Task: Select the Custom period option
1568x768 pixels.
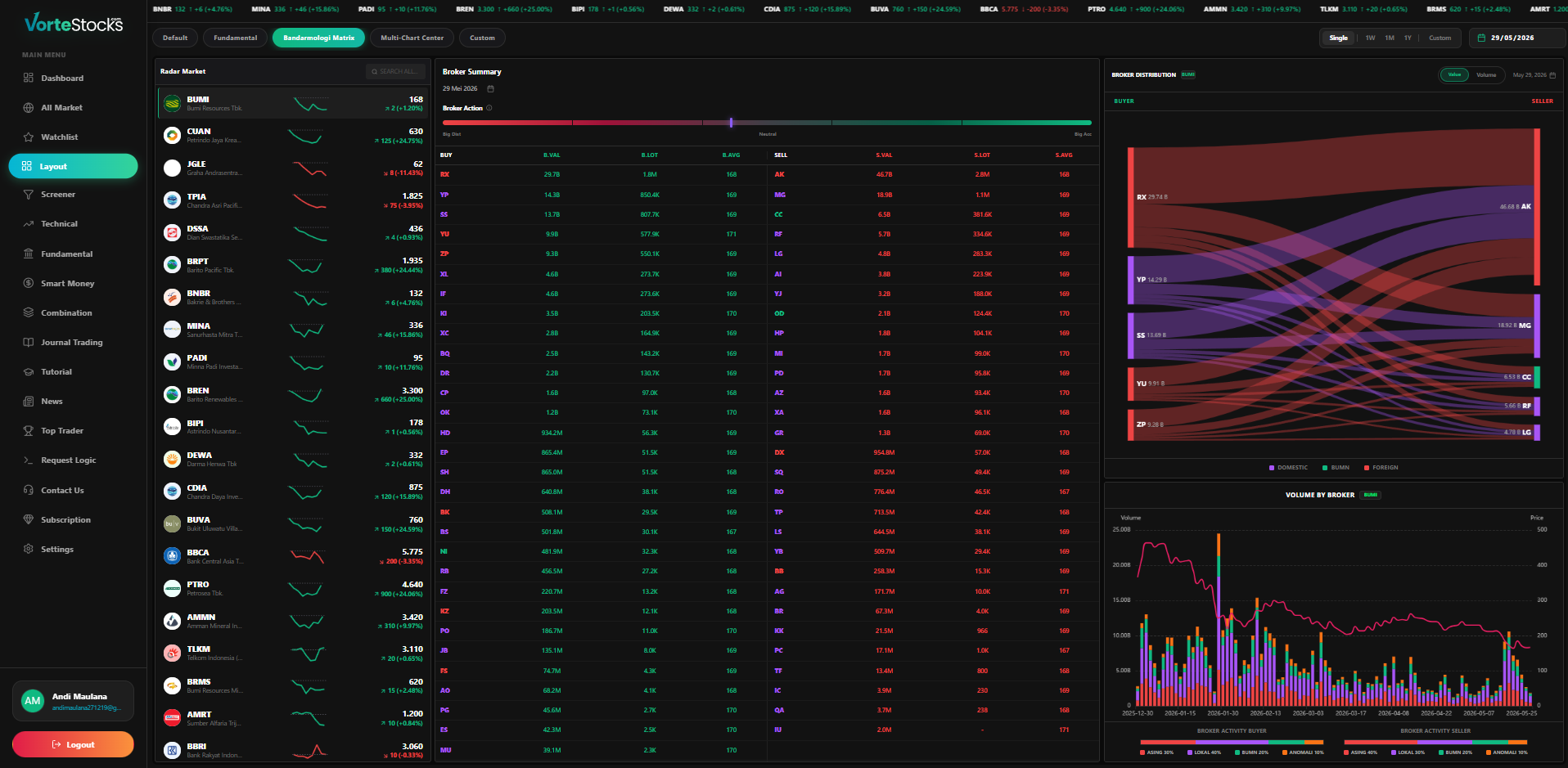Action: (x=1440, y=38)
